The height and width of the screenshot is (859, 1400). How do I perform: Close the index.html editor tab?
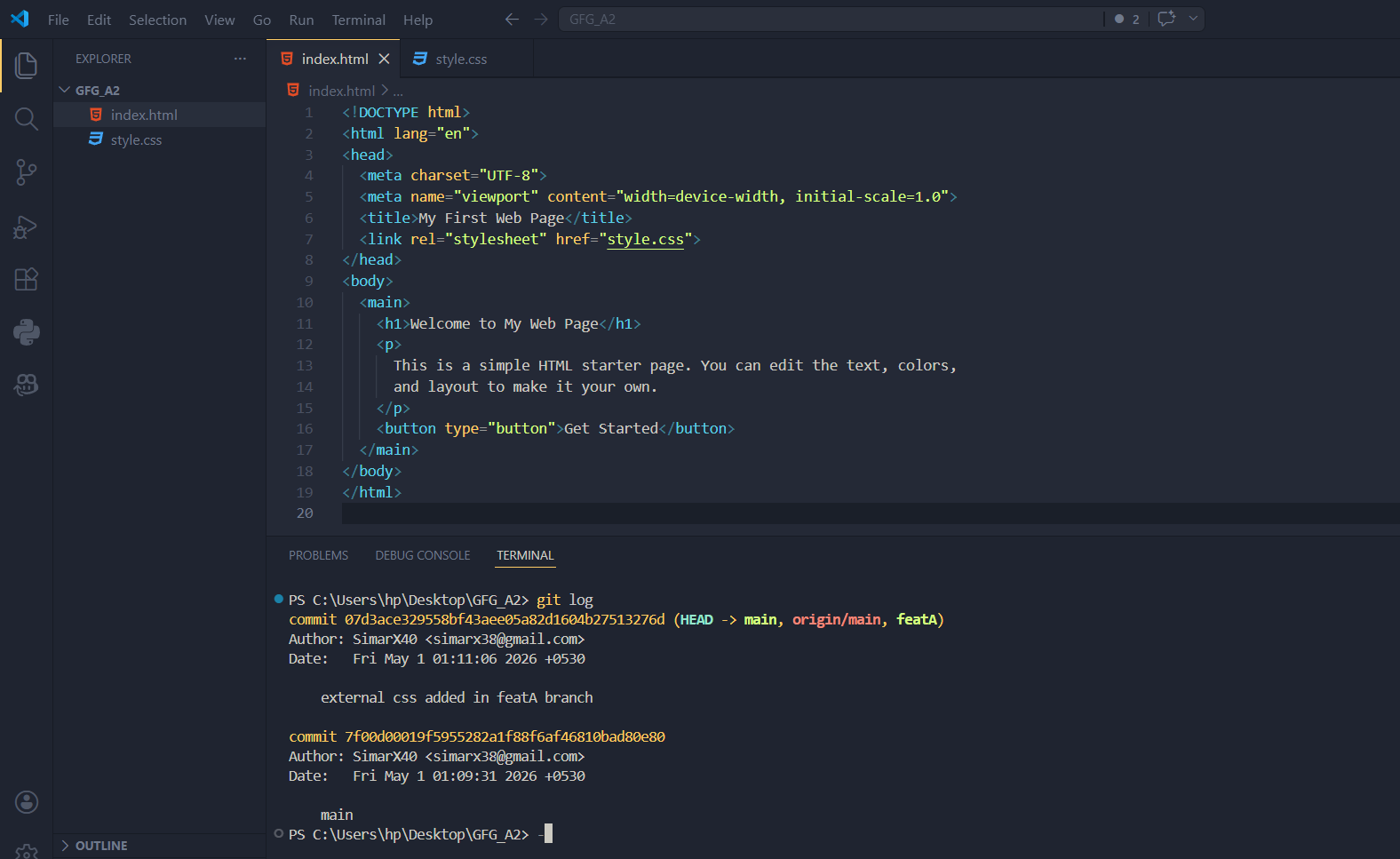pos(384,59)
